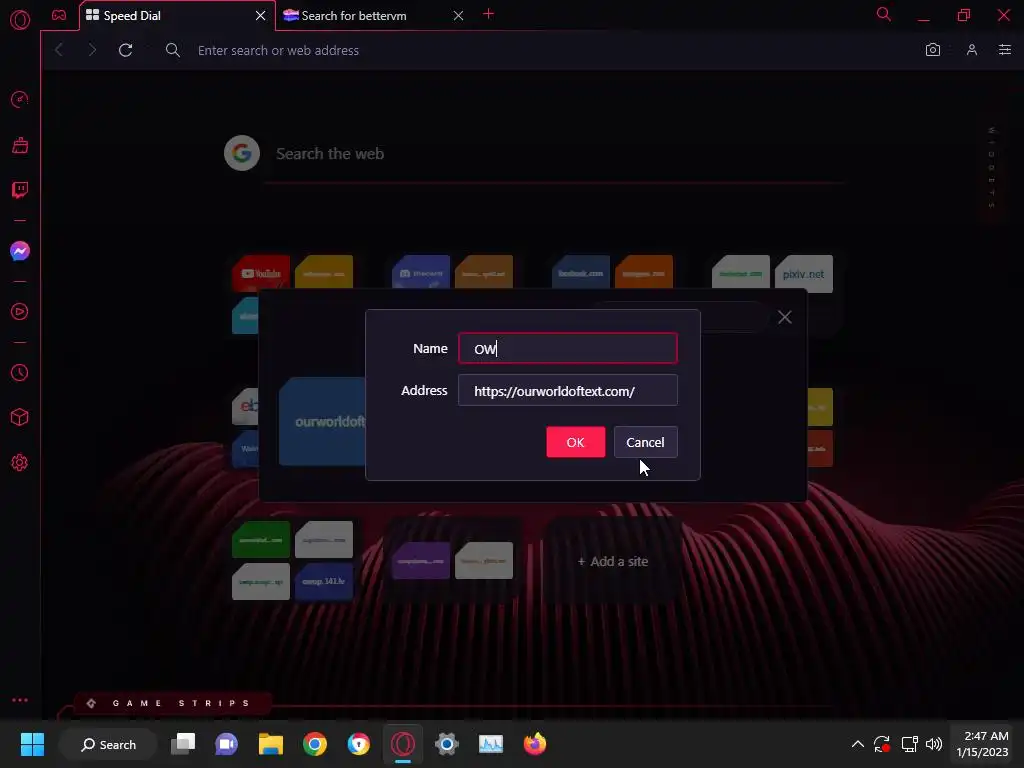Close the Search for bettervm tab
This screenshot has height=768, width=1024.
pos(458,16)
